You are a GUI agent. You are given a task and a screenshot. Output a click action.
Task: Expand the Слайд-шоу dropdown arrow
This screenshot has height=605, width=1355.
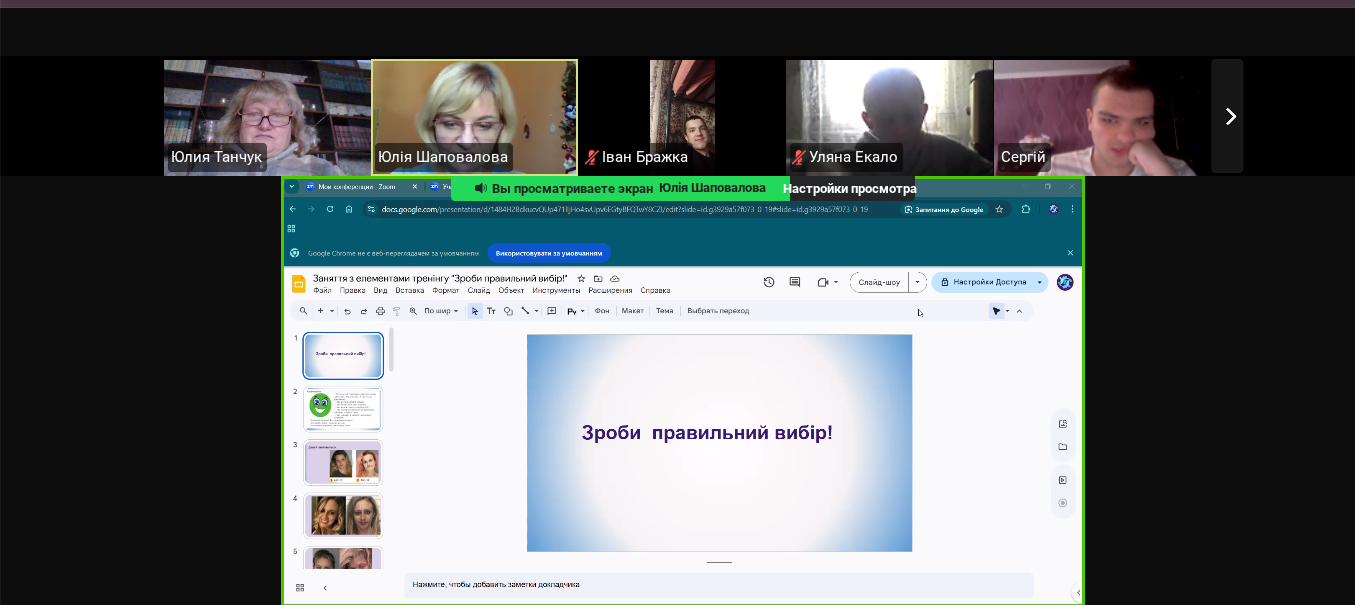click(917, 282)
